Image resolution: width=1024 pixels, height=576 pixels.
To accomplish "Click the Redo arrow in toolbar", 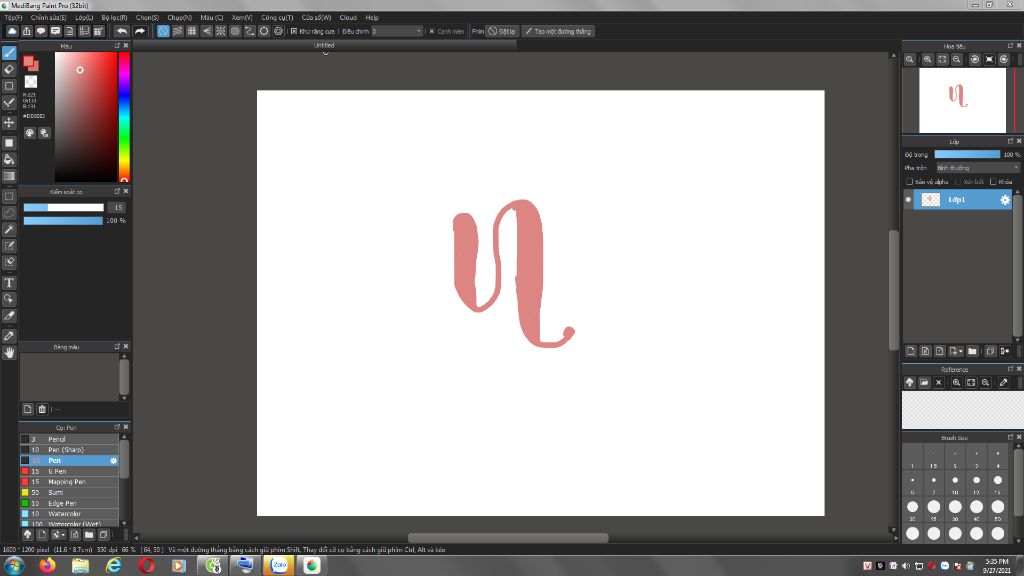I will click(139, 31).
